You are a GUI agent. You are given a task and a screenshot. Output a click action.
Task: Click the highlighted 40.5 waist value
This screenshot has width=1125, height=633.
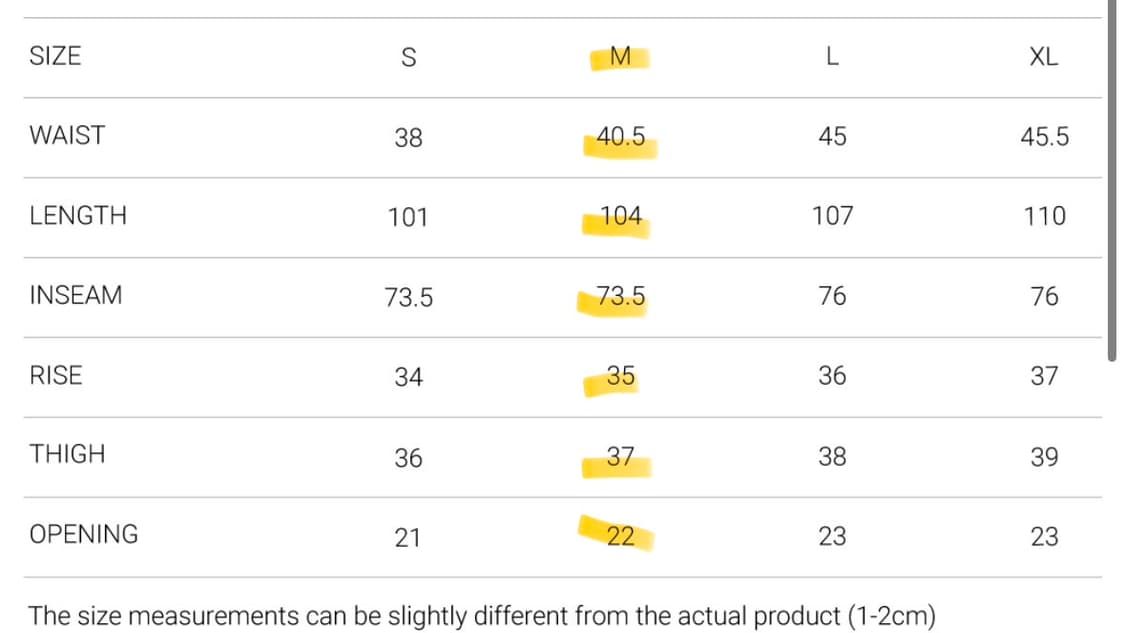[621, 137]
